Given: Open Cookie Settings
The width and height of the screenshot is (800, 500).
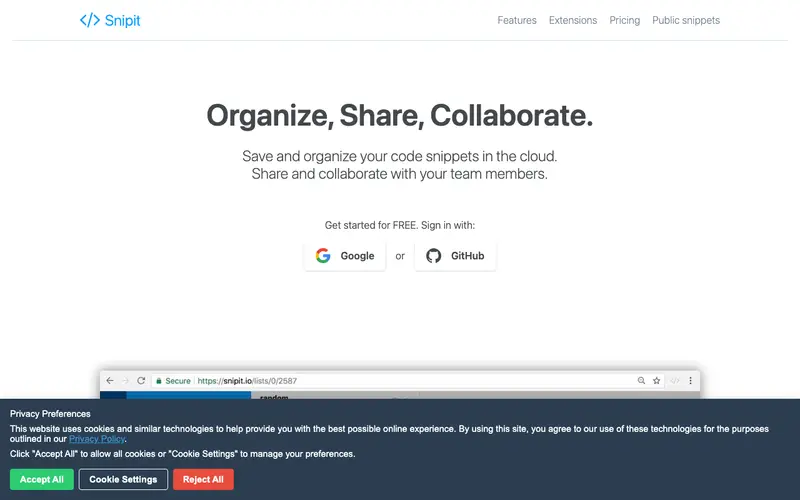Looking at the screenshot, I should click(123, 479).
